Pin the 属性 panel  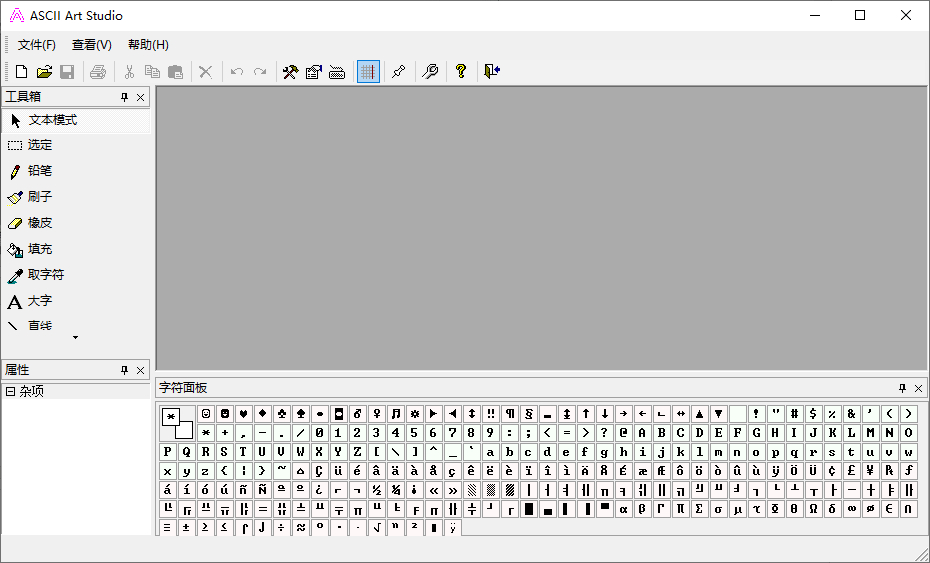point(124,370)
